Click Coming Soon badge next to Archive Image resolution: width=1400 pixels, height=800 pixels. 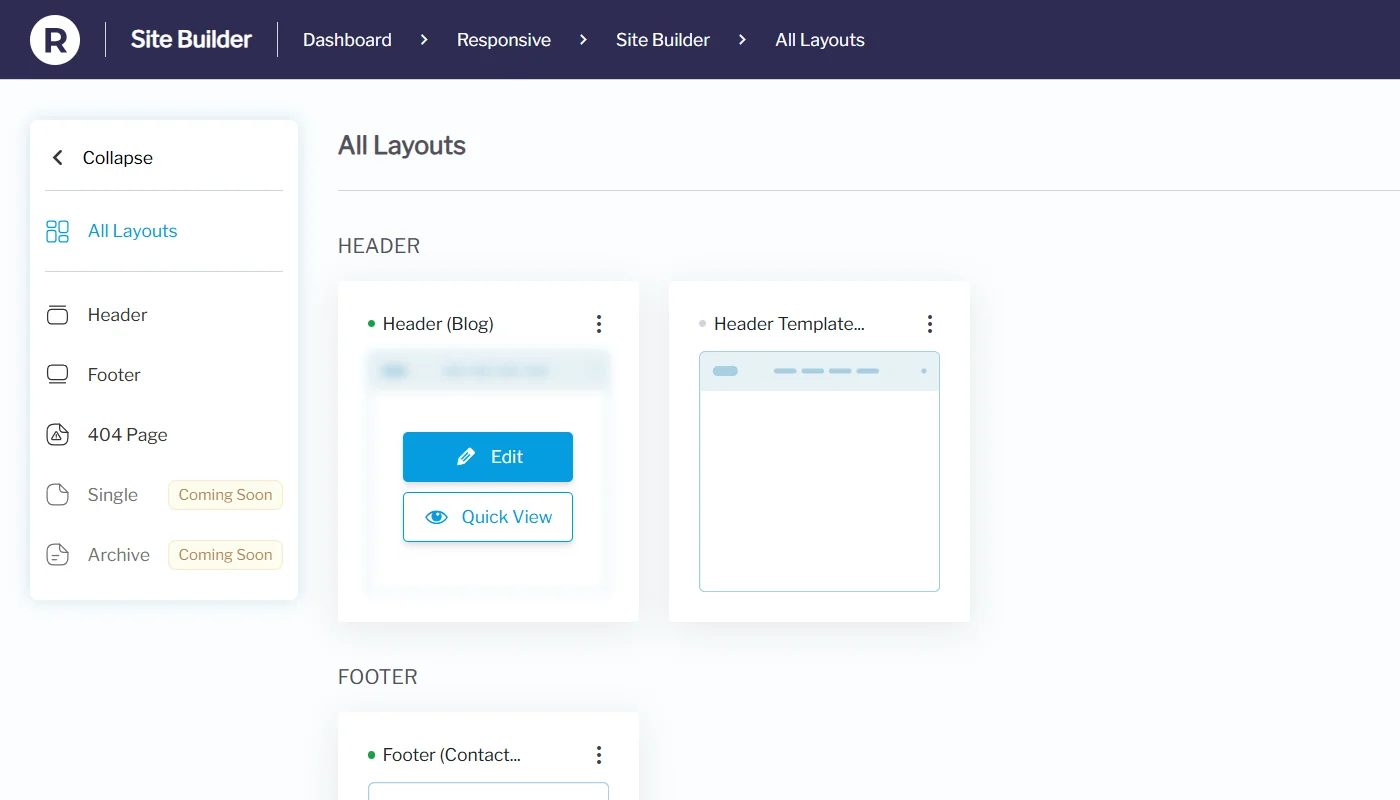pos(225,555)
